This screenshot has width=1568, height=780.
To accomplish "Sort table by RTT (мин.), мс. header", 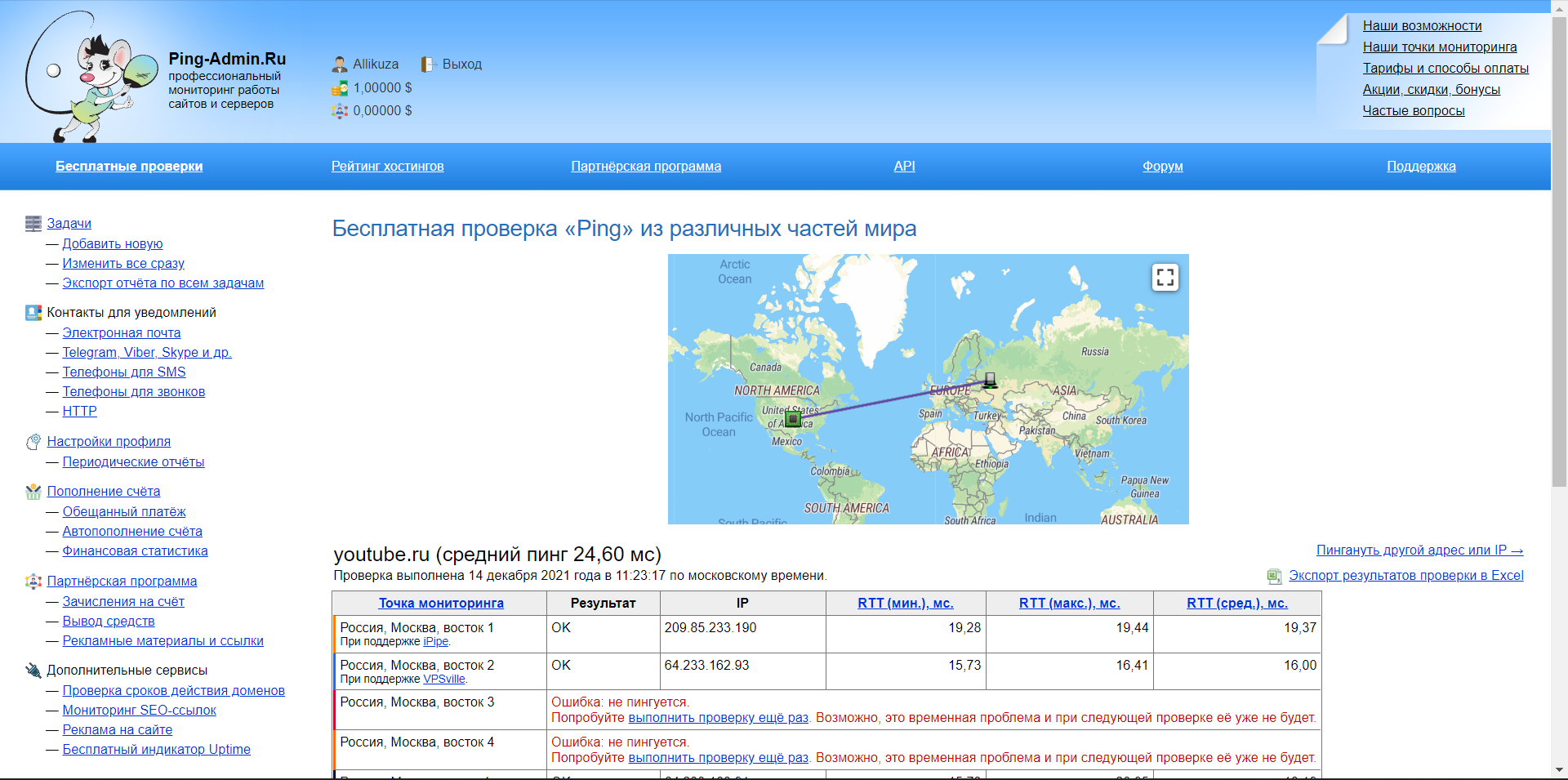I will point(906,604).
